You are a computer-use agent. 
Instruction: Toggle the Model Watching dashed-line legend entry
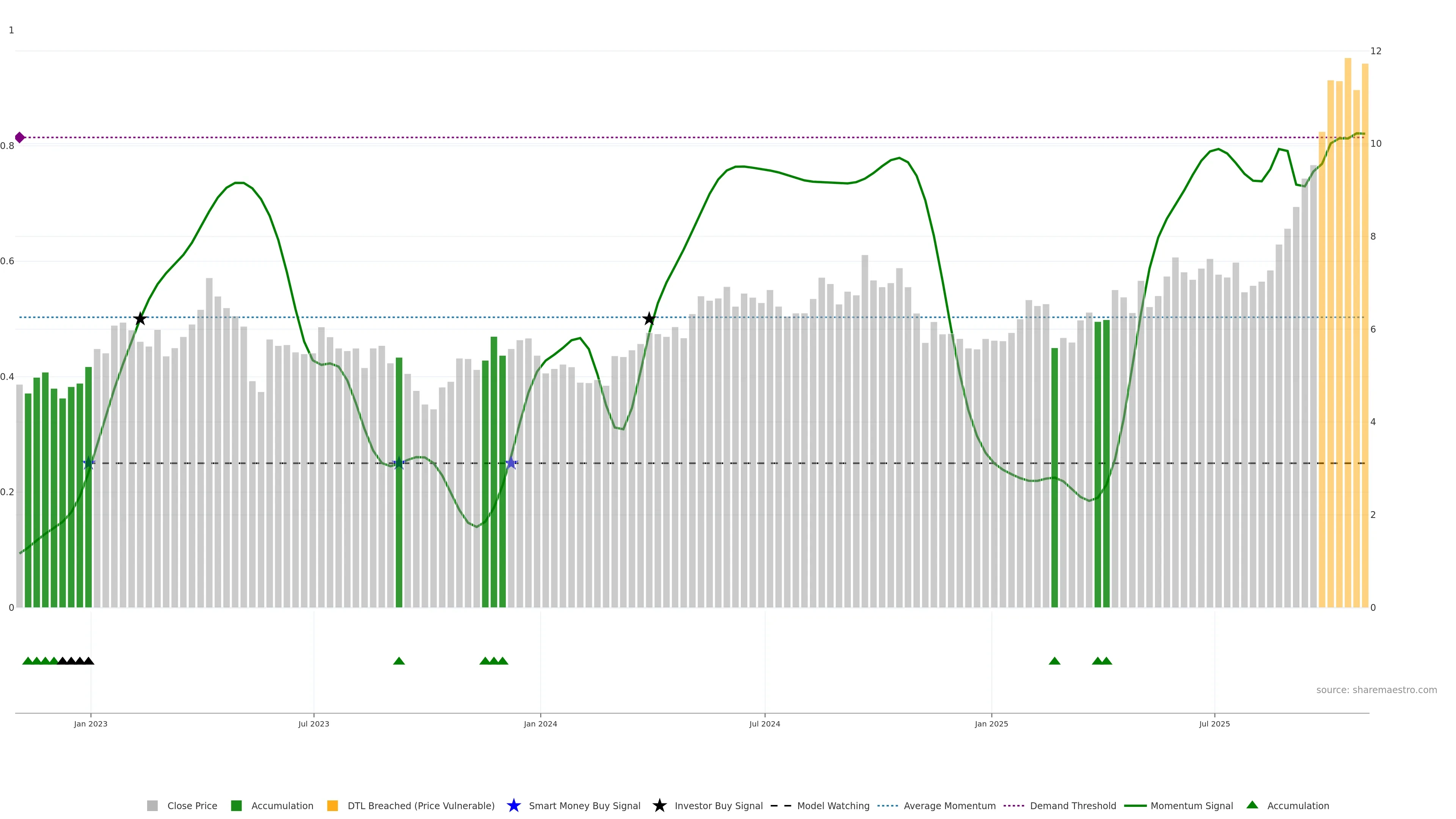(781, 806)
